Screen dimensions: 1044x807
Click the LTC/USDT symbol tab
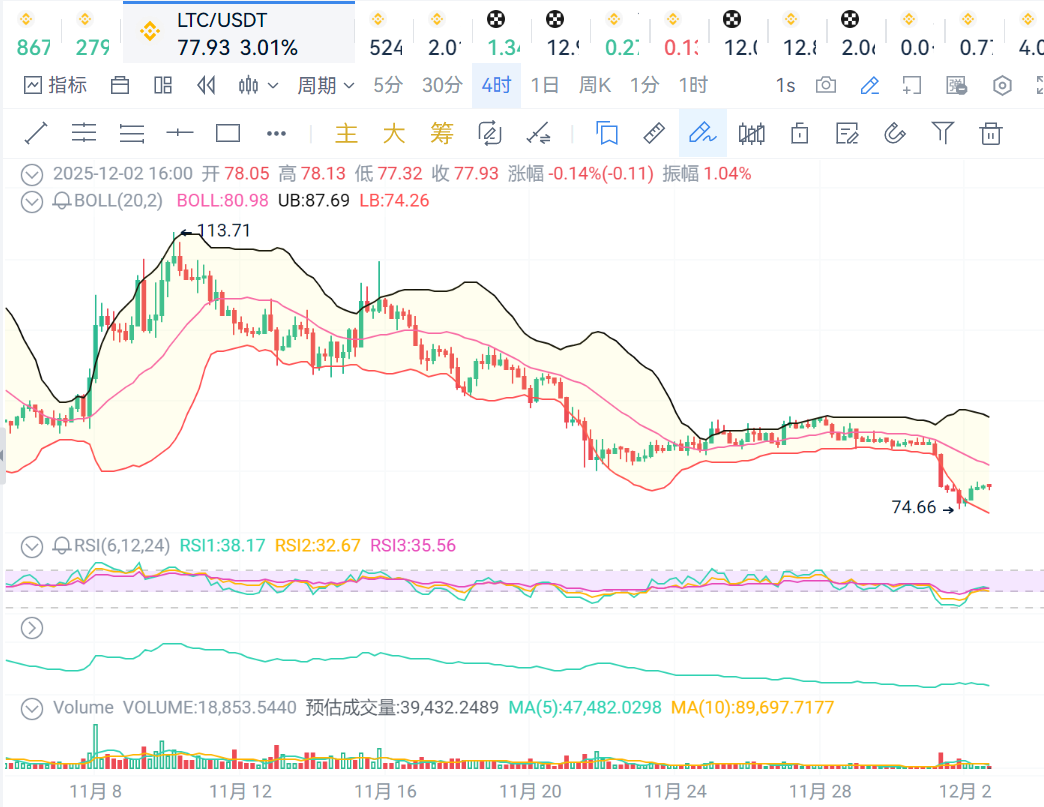click(238, 33)
